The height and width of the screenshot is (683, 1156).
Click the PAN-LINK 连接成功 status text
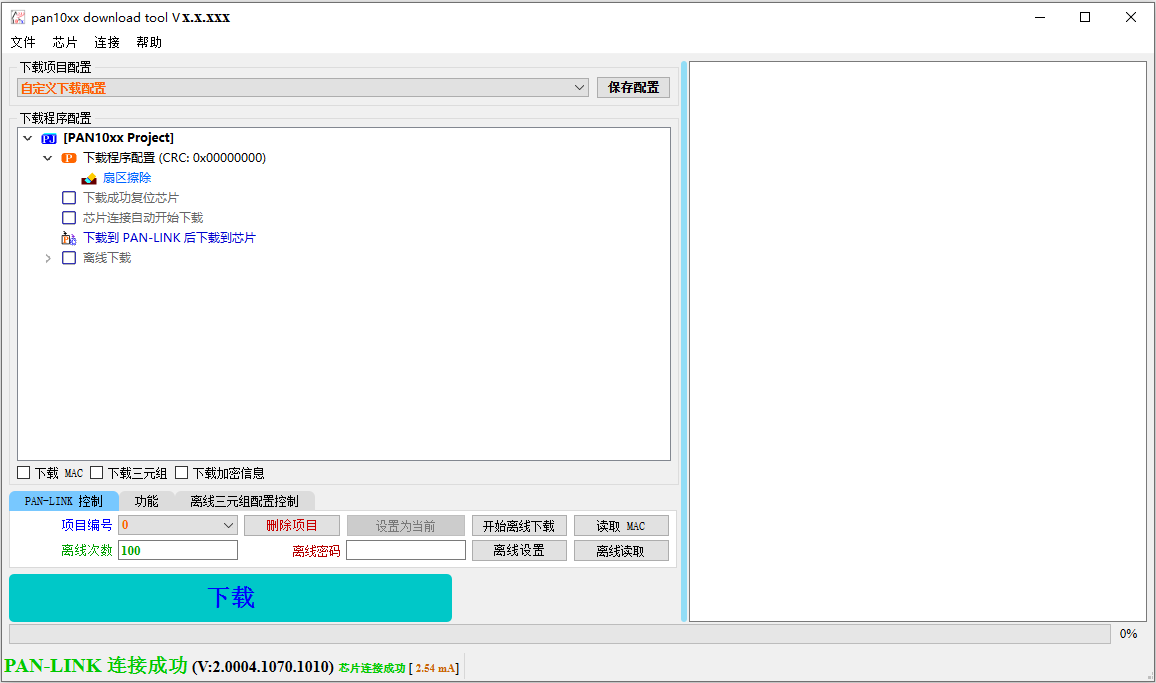pos(96,665)
